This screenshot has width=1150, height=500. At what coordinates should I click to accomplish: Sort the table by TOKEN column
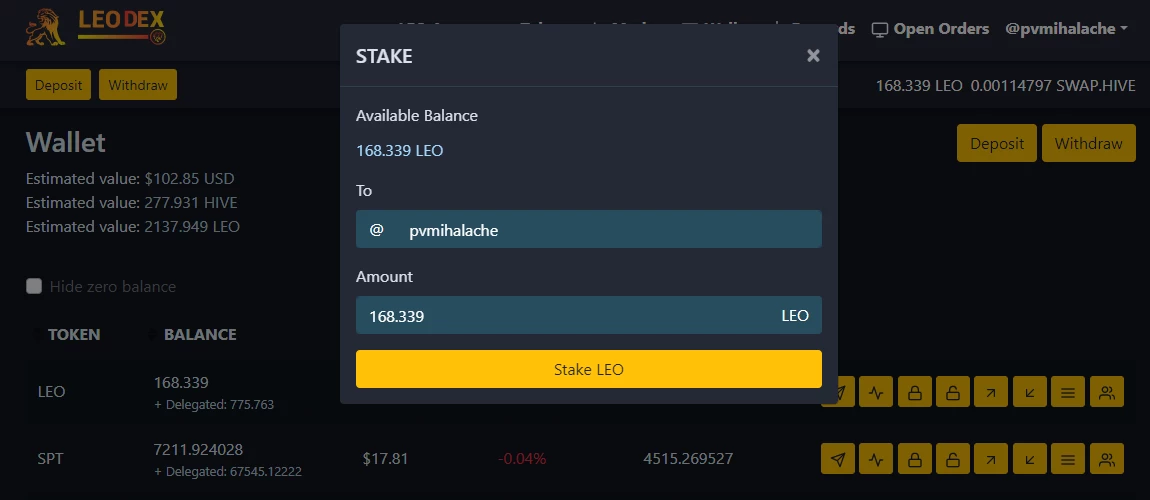click(x=73, y=334)
